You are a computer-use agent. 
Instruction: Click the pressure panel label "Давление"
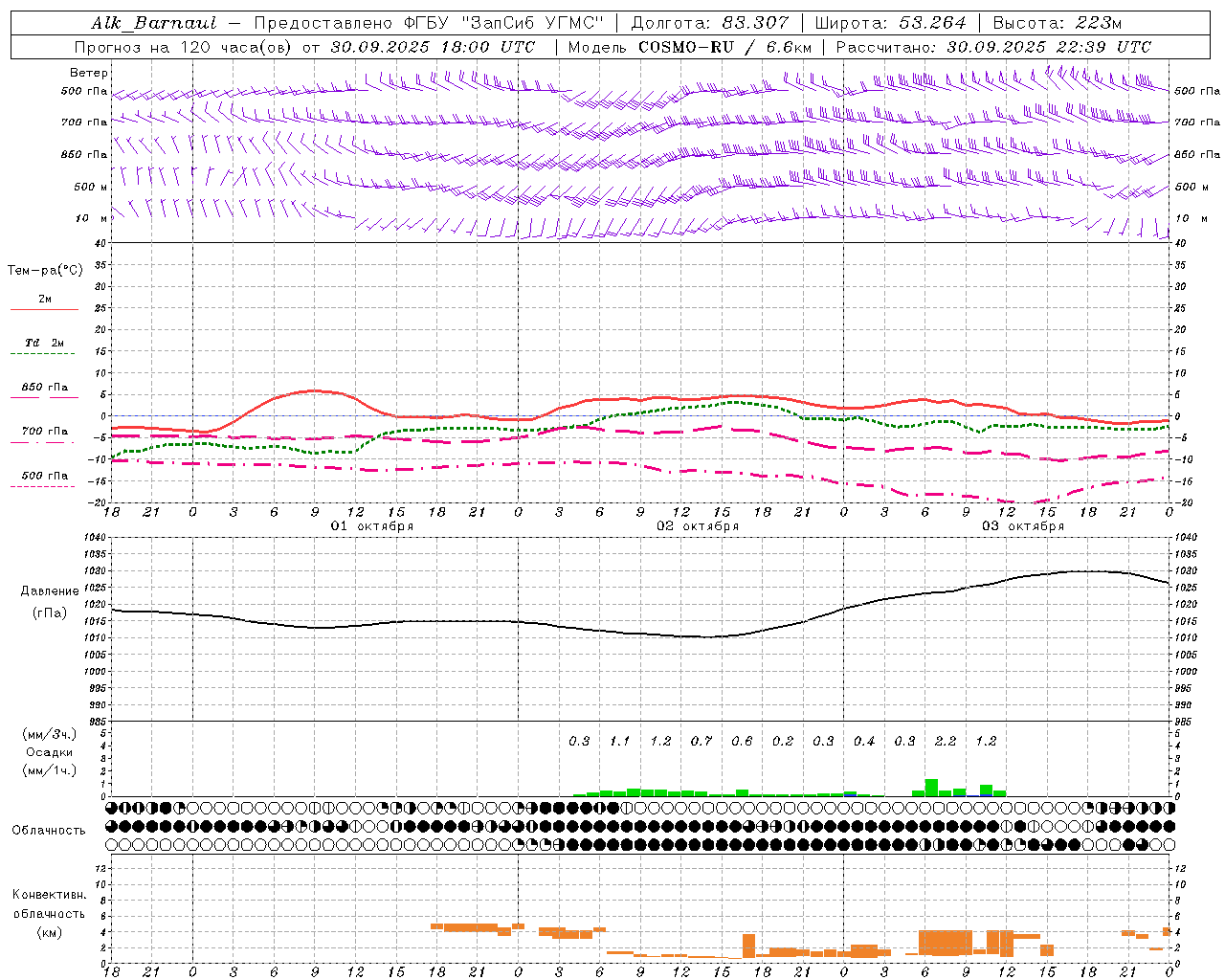(50, 590)
